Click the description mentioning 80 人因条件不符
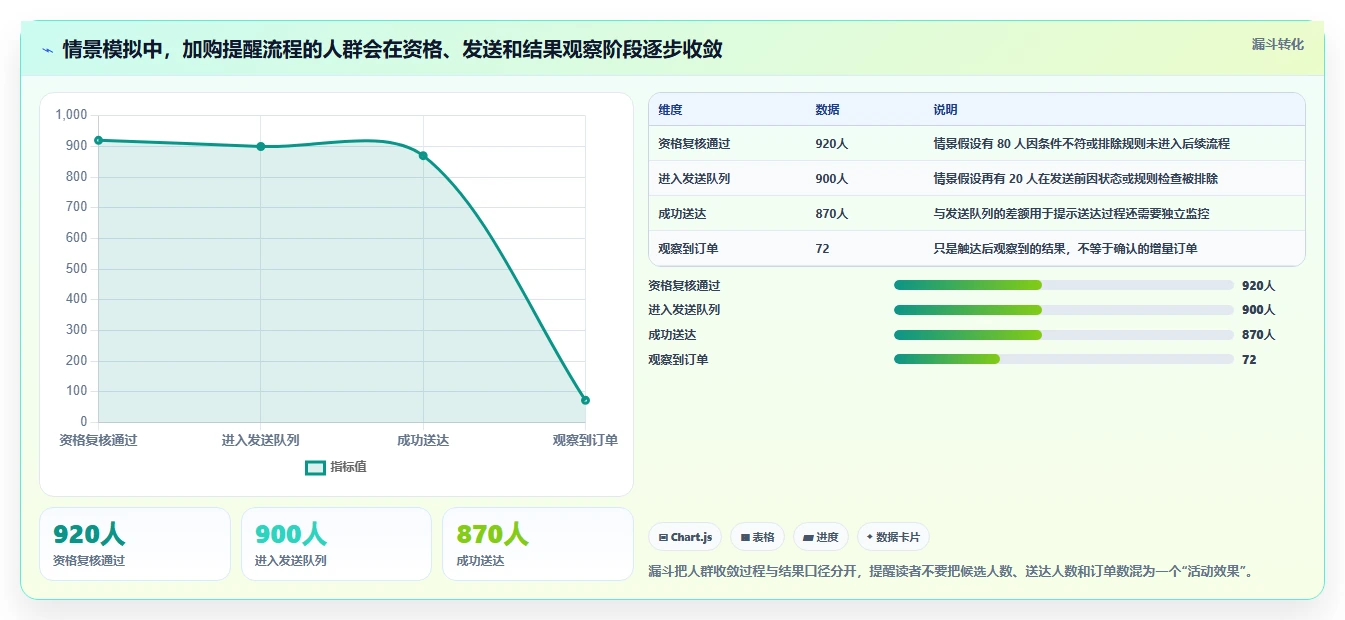1345x620 pixels. pyautogui.click(x=1081, y=144)
